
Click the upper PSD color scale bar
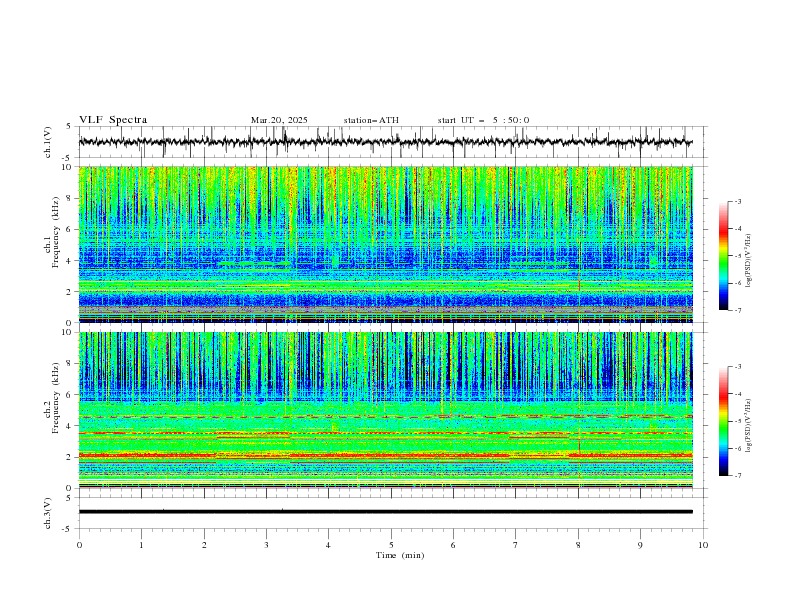coord(723,256)
